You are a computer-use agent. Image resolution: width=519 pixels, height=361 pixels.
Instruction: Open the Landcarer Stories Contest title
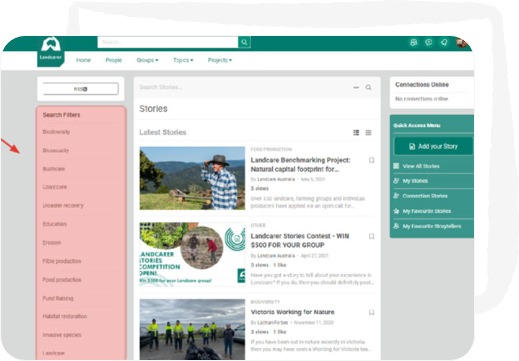300,241
